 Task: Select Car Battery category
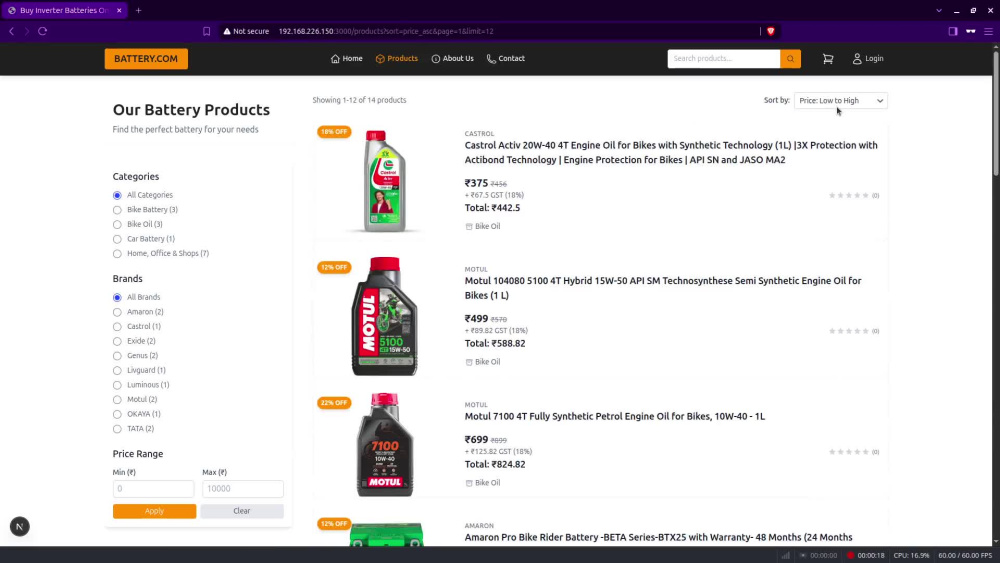[x=117, y=239]
